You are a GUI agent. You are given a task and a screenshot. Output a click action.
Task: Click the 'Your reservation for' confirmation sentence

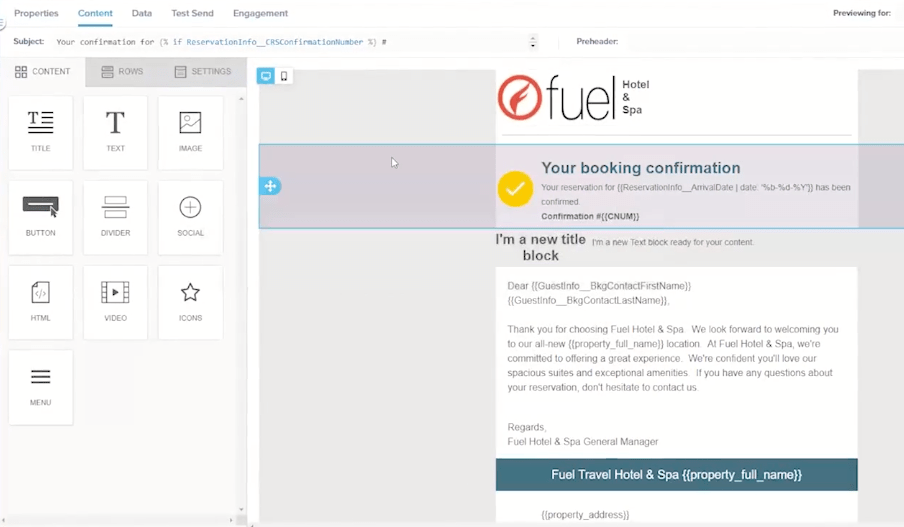(x=695, y=194)
